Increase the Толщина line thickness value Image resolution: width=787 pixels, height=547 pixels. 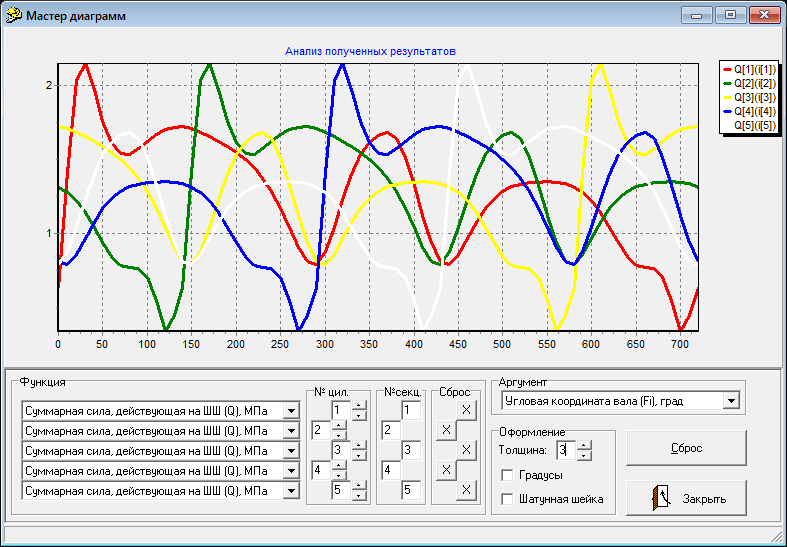(584, 446)
